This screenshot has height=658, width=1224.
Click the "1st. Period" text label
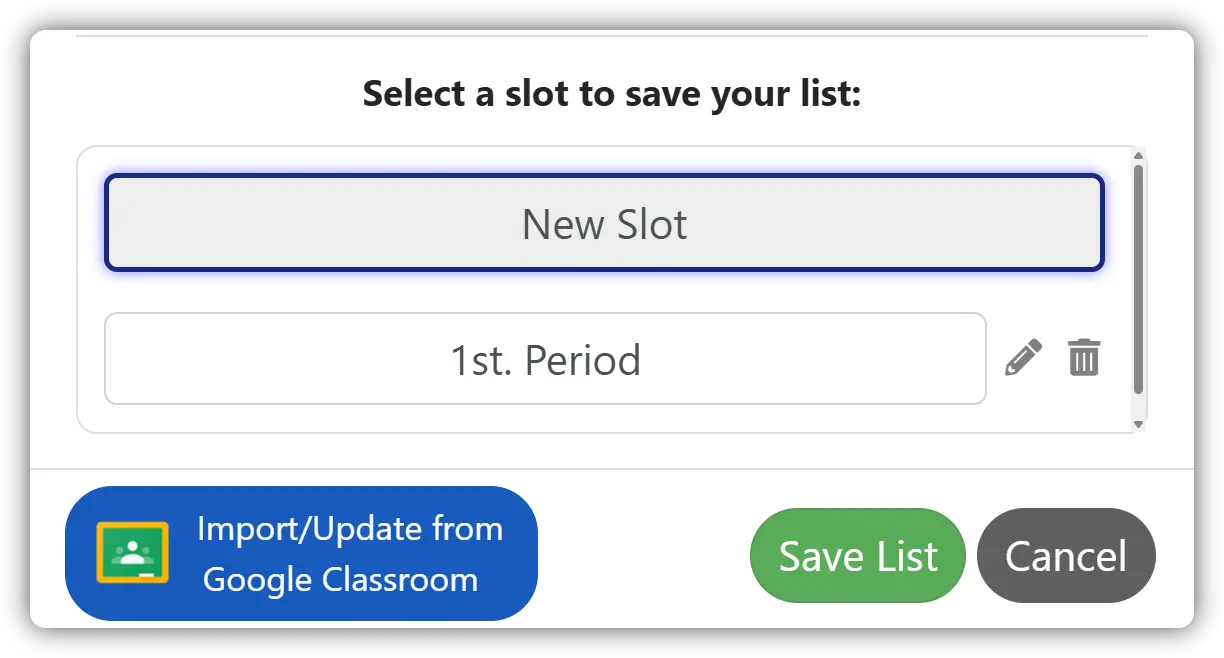point(545,359)
